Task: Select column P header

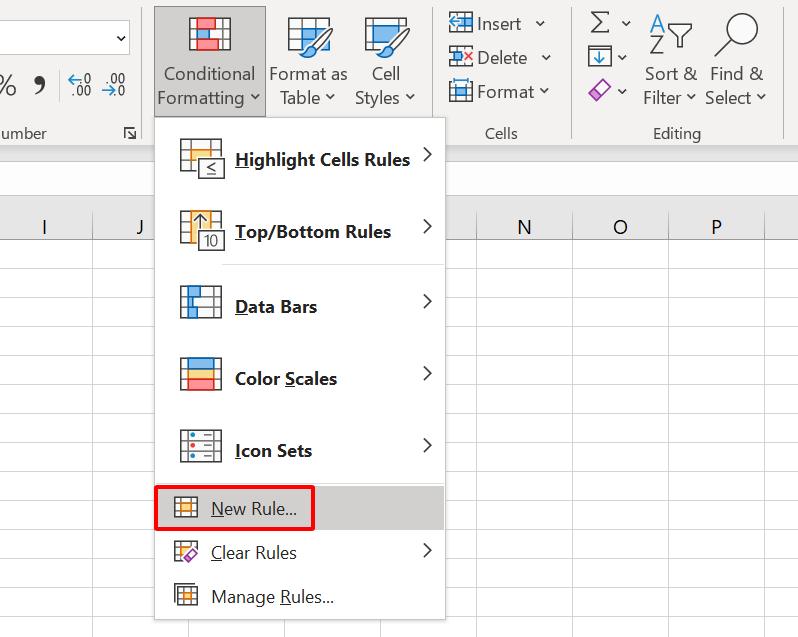Action: [716, 226]
